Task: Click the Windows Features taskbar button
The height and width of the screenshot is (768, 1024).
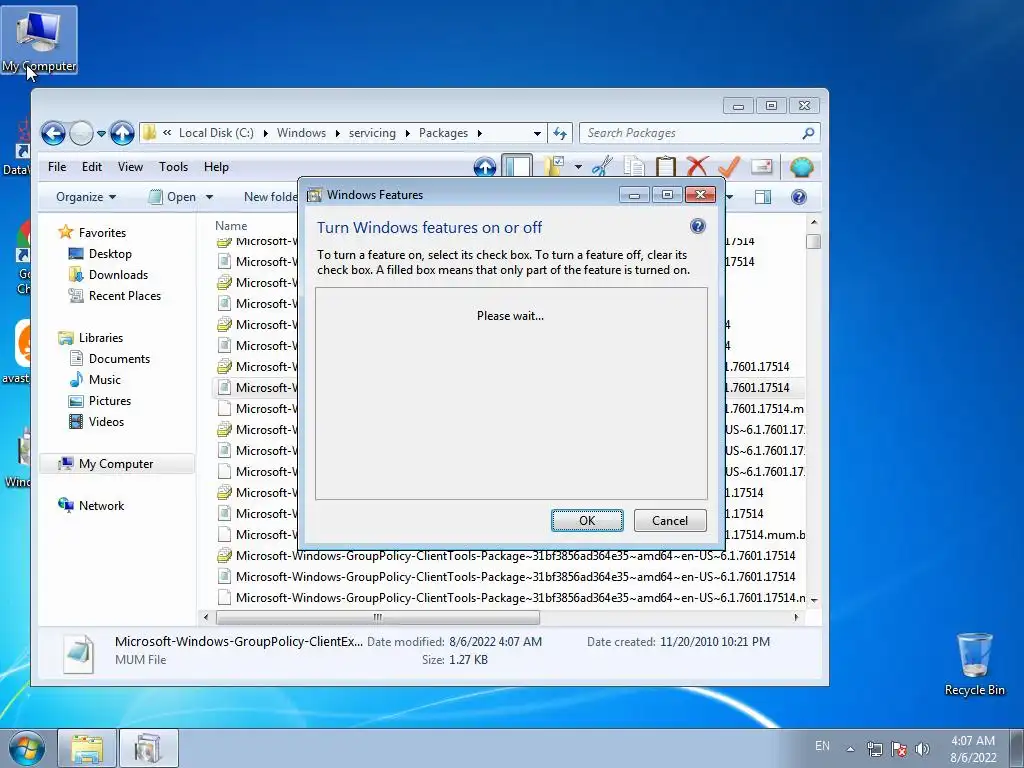Action: (x=149, y=748)
